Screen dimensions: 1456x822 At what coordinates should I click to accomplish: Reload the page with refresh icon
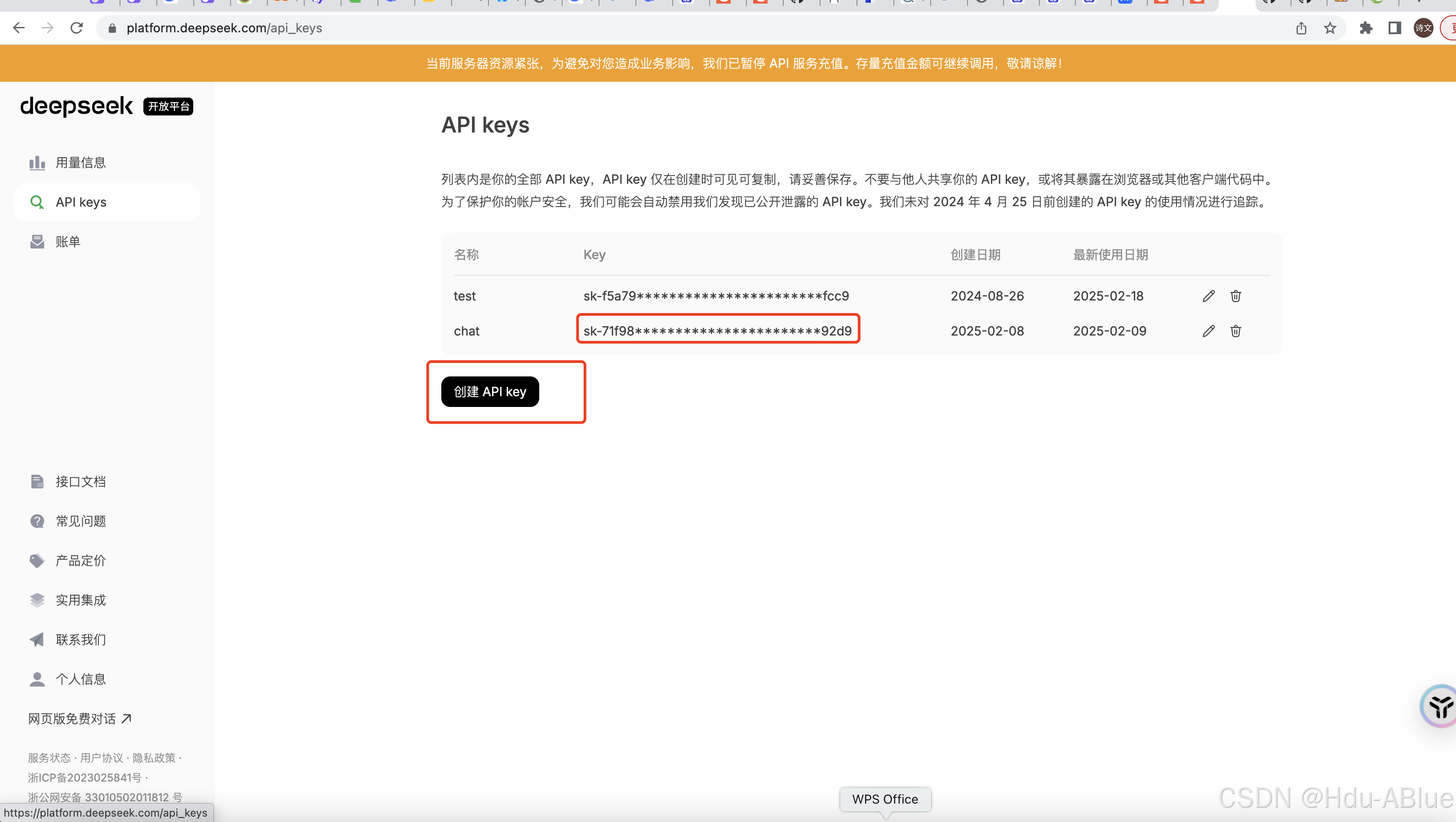(77, 28)
